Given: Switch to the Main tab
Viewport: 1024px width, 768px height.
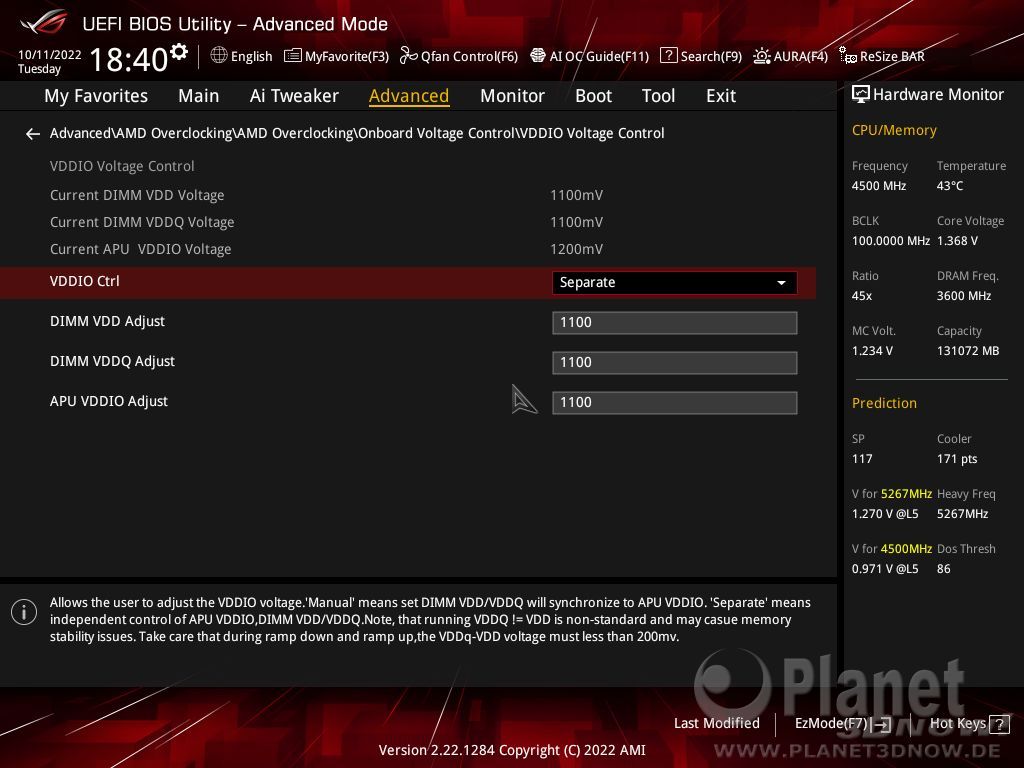Looking at the screenshot, I should [x=199, y=96].
